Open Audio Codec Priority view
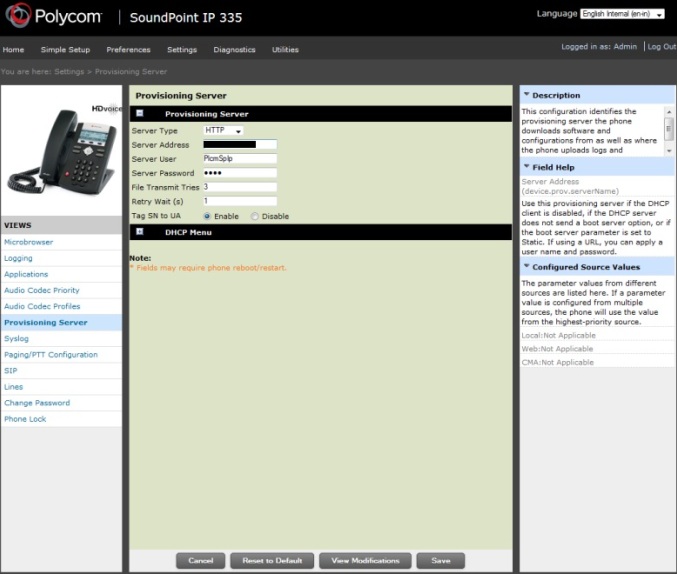Image resolution: width=677 pixels, height=574 pixels. [42, 290]
